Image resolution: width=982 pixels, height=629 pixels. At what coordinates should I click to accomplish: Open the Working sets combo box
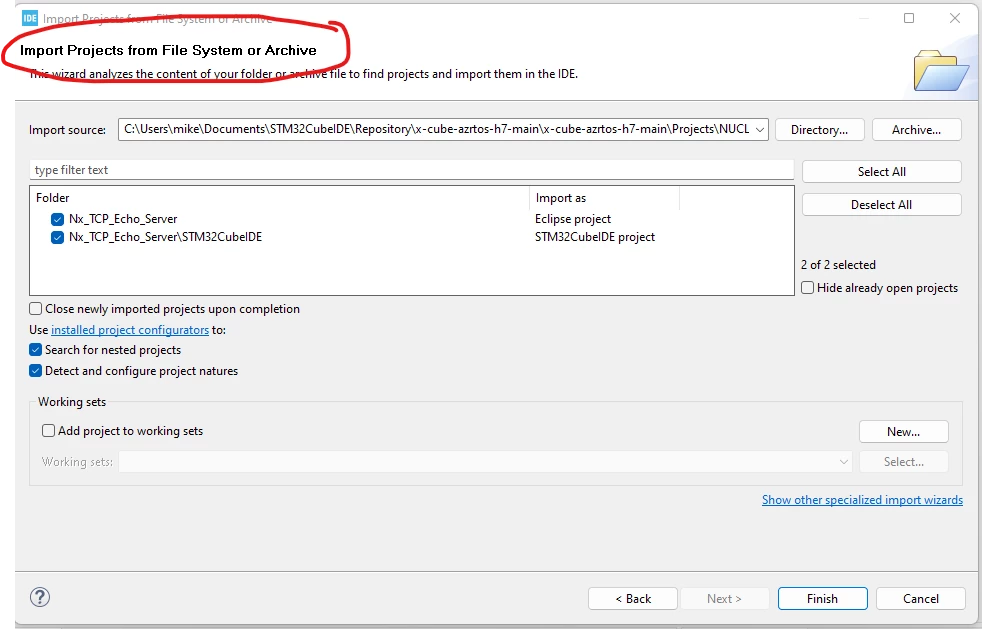pos(485,462)
